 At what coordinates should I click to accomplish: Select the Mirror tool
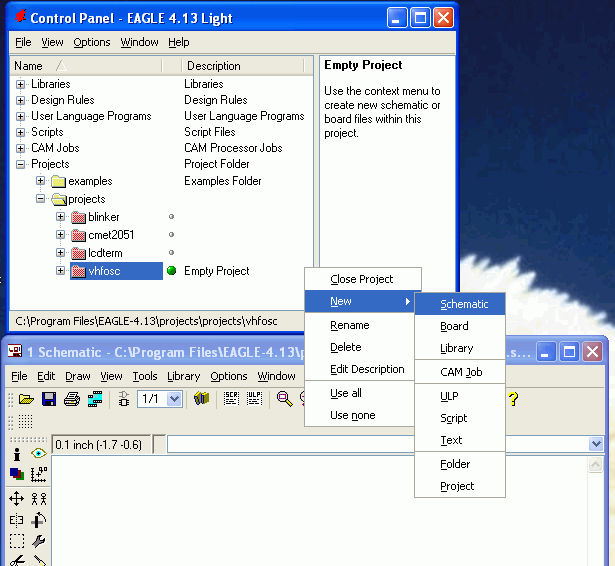coord(16,520)
